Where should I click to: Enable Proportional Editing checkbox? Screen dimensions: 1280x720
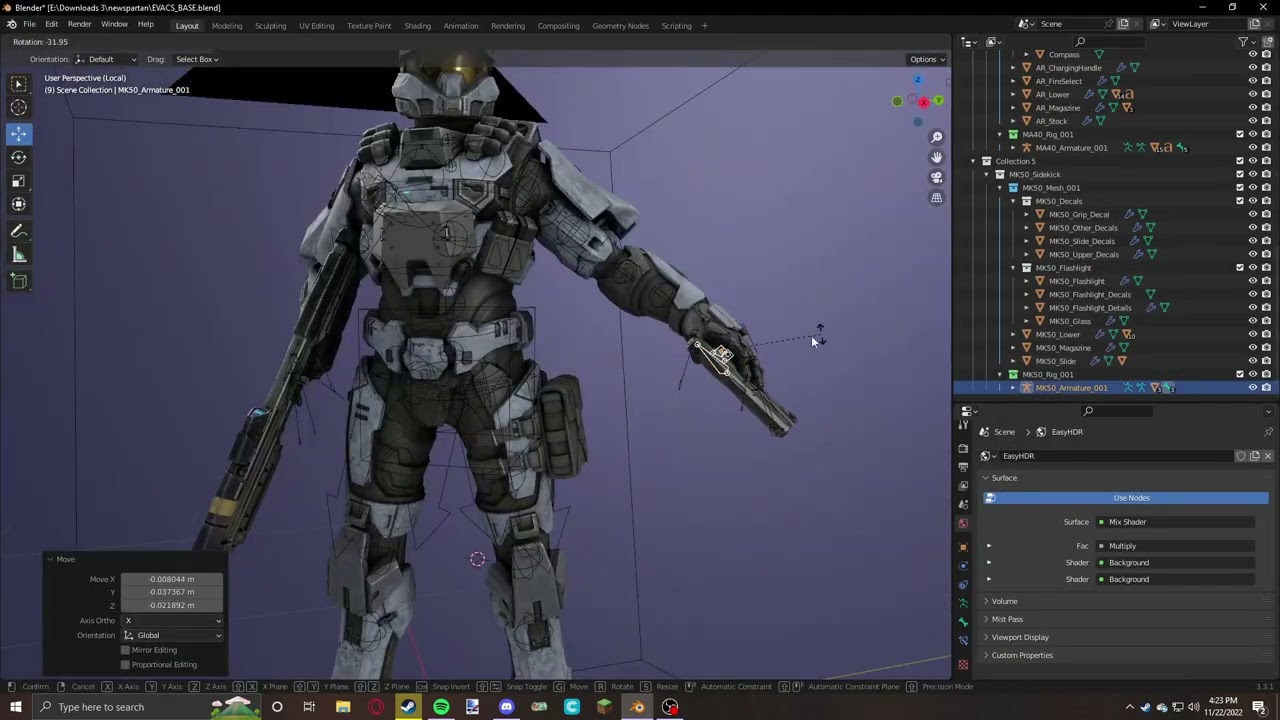(125, 665)
